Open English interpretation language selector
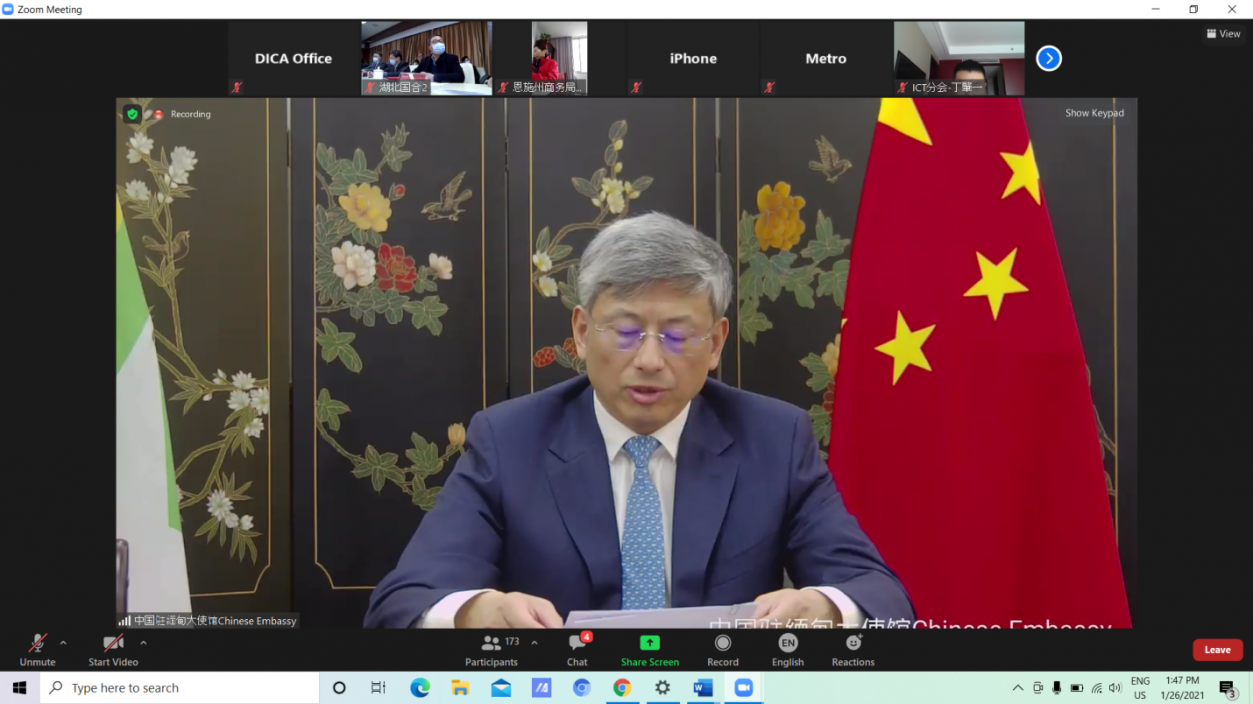 [x=787, y=648]
